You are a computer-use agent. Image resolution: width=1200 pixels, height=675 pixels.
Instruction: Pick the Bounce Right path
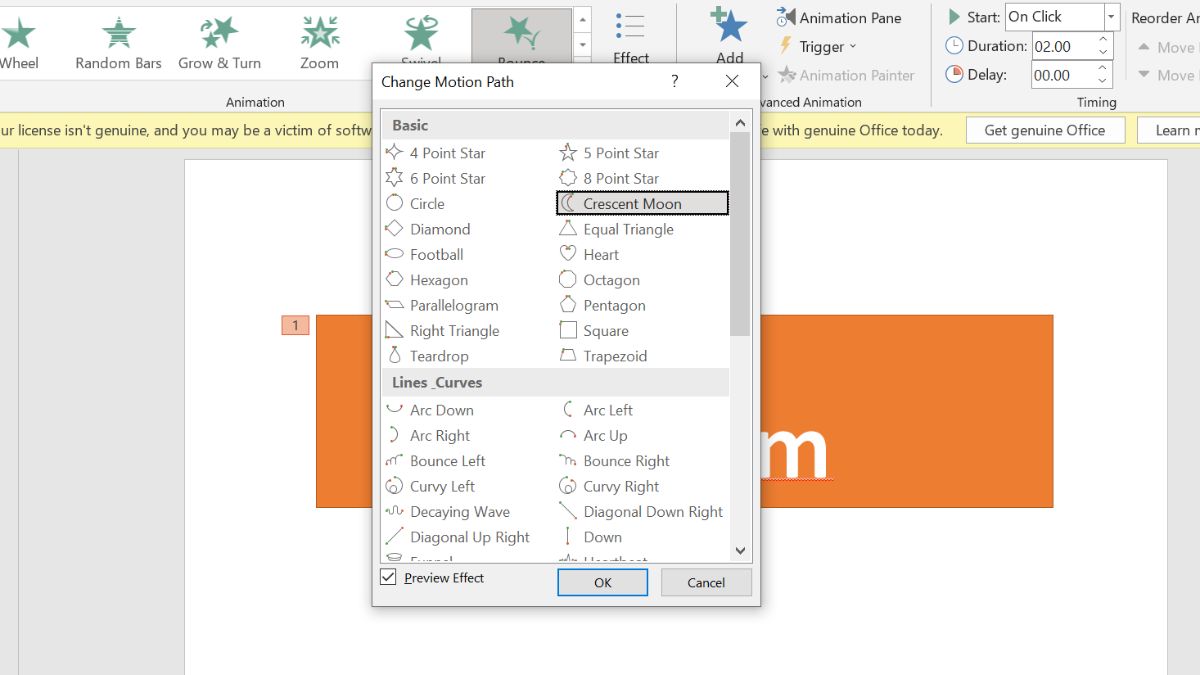(614, 461)
